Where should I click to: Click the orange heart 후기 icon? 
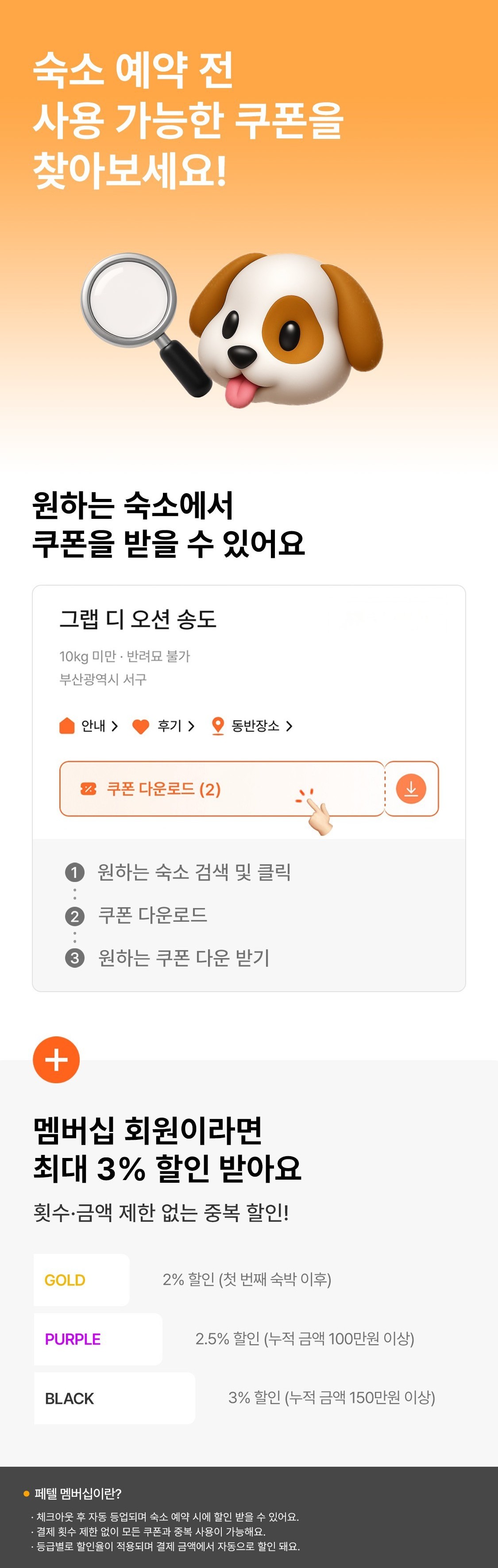(x=141, y=726)
